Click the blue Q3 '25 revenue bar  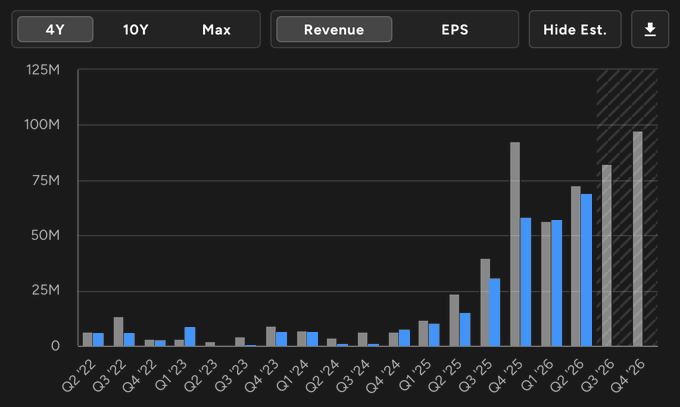(495, 312)
